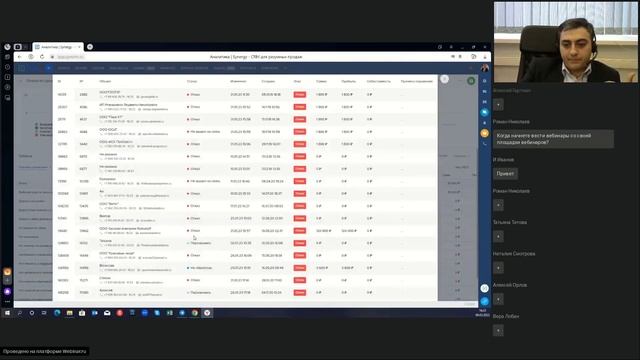Click the Себестоимость column header
Viewport: 640px width, 360px height.
(x=378, y=82)
